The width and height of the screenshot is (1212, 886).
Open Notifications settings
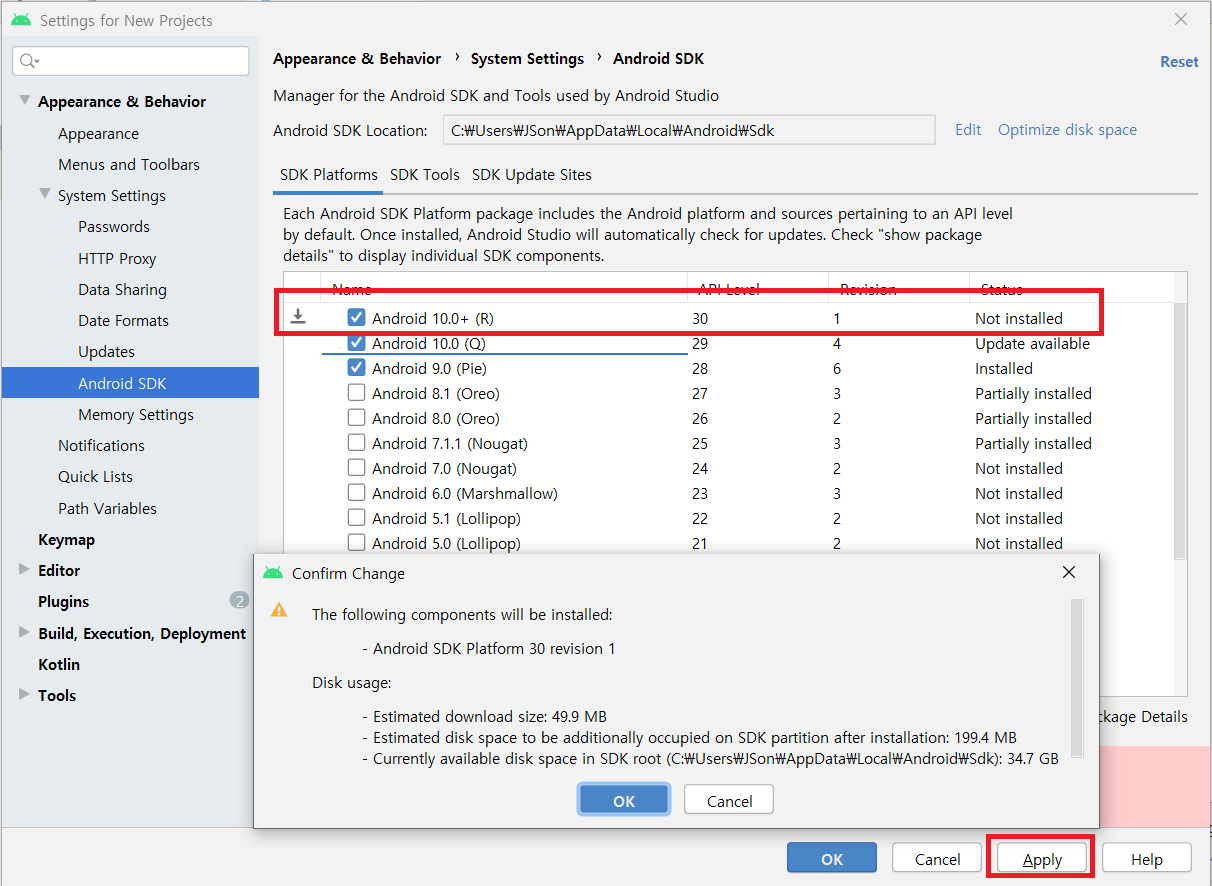101,445
